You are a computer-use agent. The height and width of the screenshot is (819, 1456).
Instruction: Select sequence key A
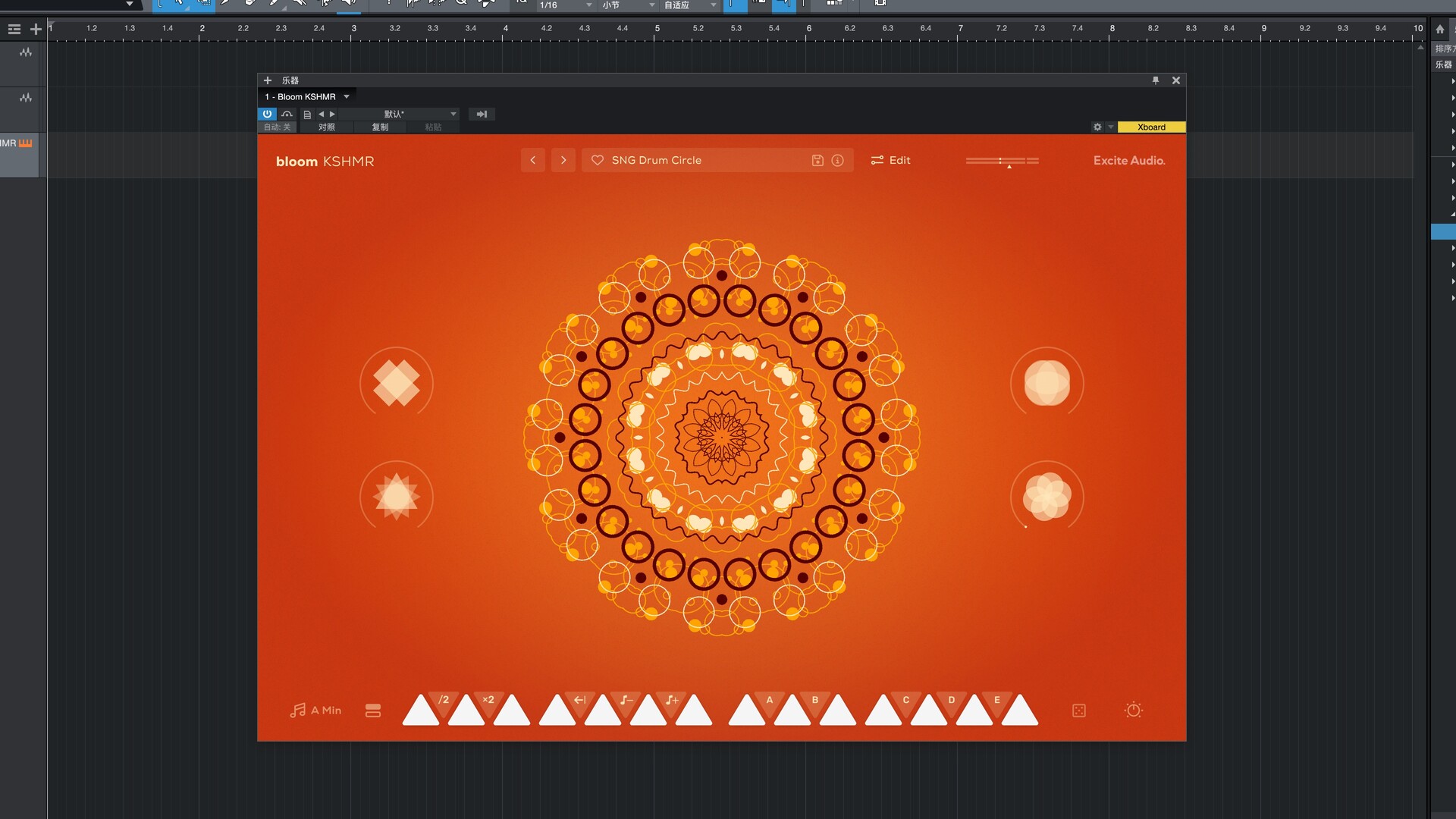click(770, 701)
